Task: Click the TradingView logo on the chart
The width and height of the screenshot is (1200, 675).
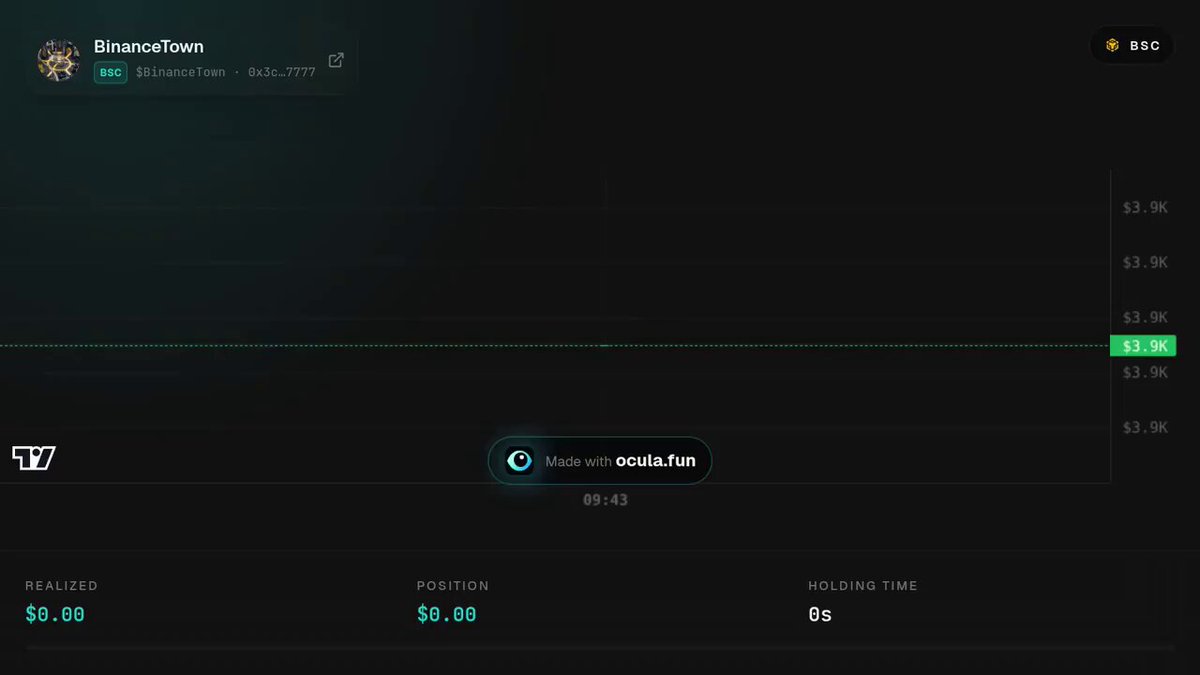Action: coord(34,458)
